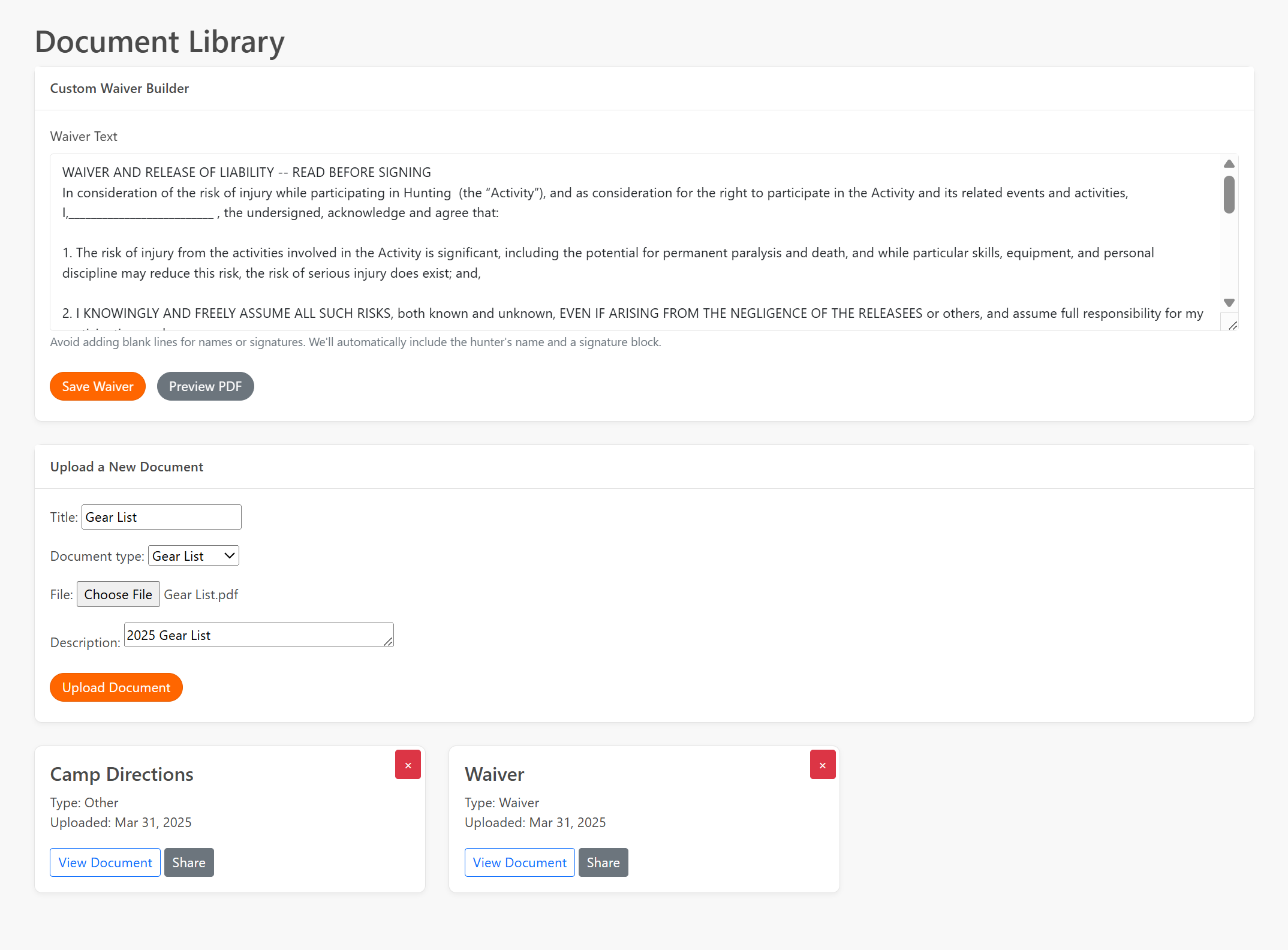Click the scrollbar up arrow on waiver text
The width and height of the screenshot is (1288, 950).
point(1229,163)
